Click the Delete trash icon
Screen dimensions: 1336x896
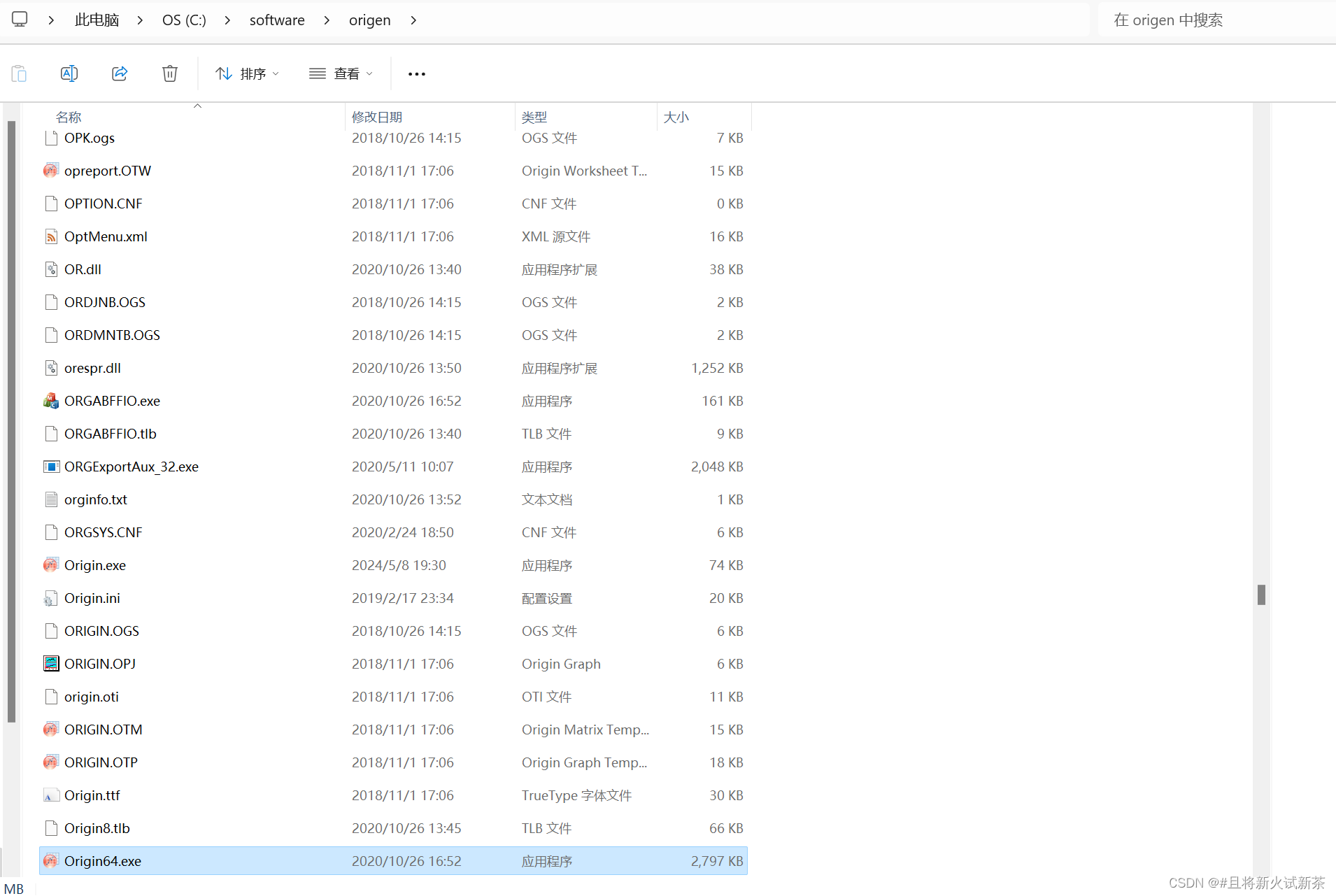click(170, 73)
